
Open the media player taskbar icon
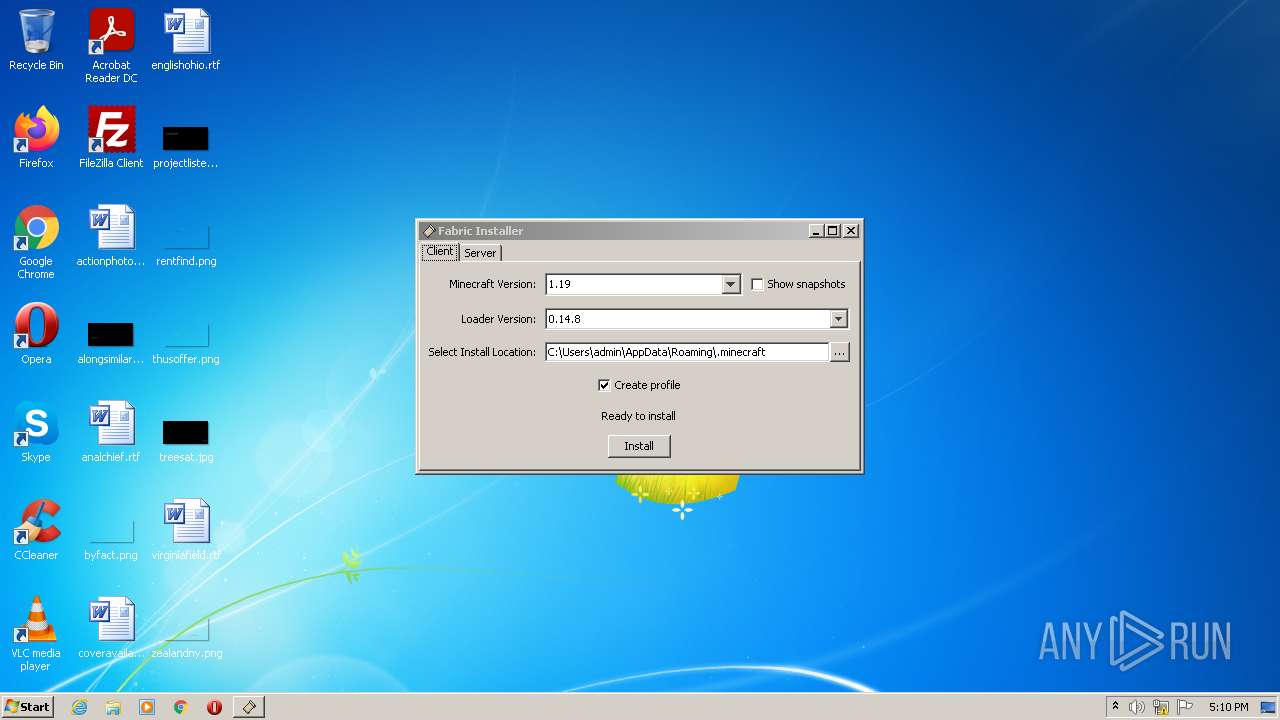(x=147, y=707)
